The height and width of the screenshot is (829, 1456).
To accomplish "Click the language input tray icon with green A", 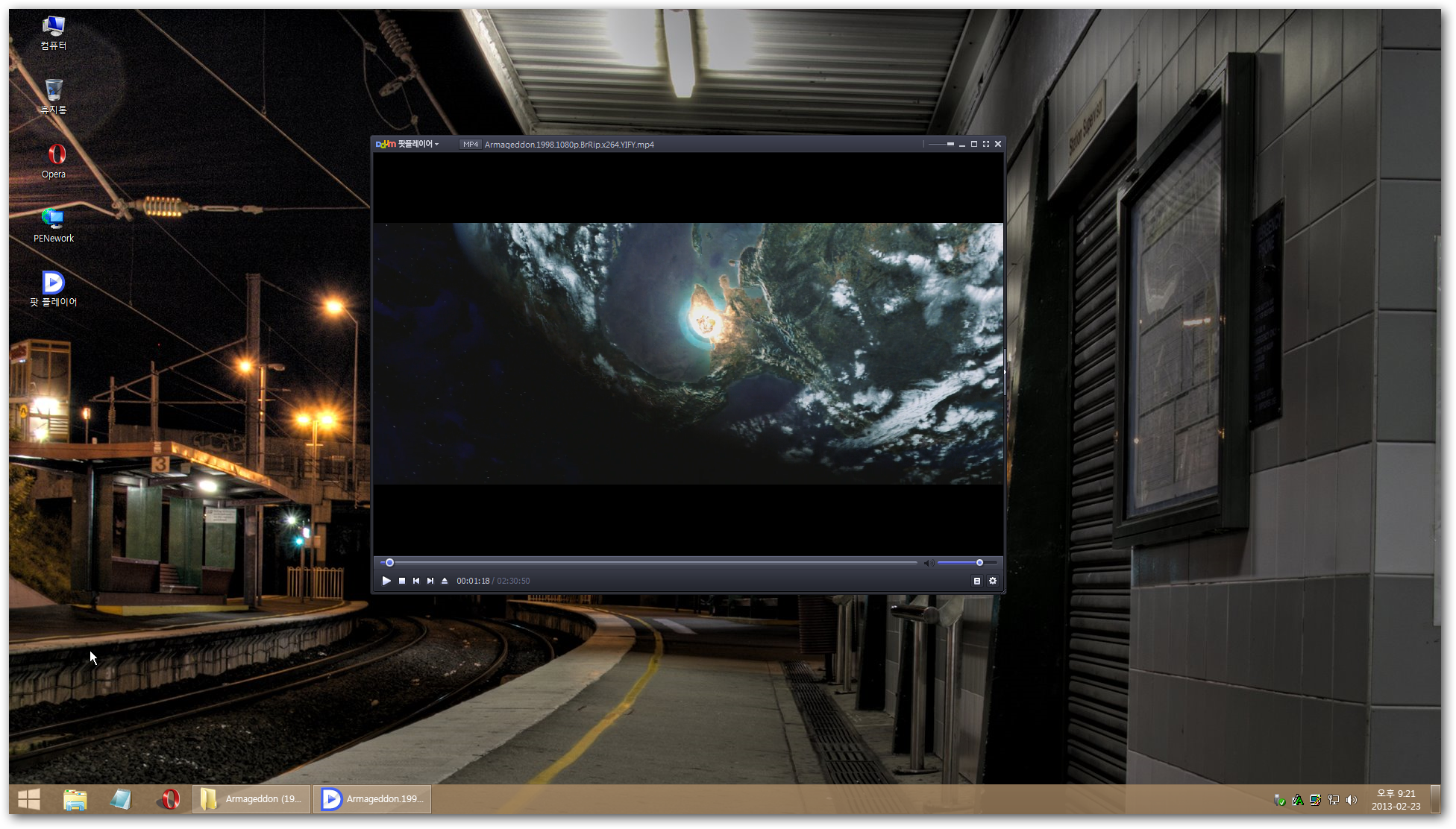I will [x=1298, y=800].
